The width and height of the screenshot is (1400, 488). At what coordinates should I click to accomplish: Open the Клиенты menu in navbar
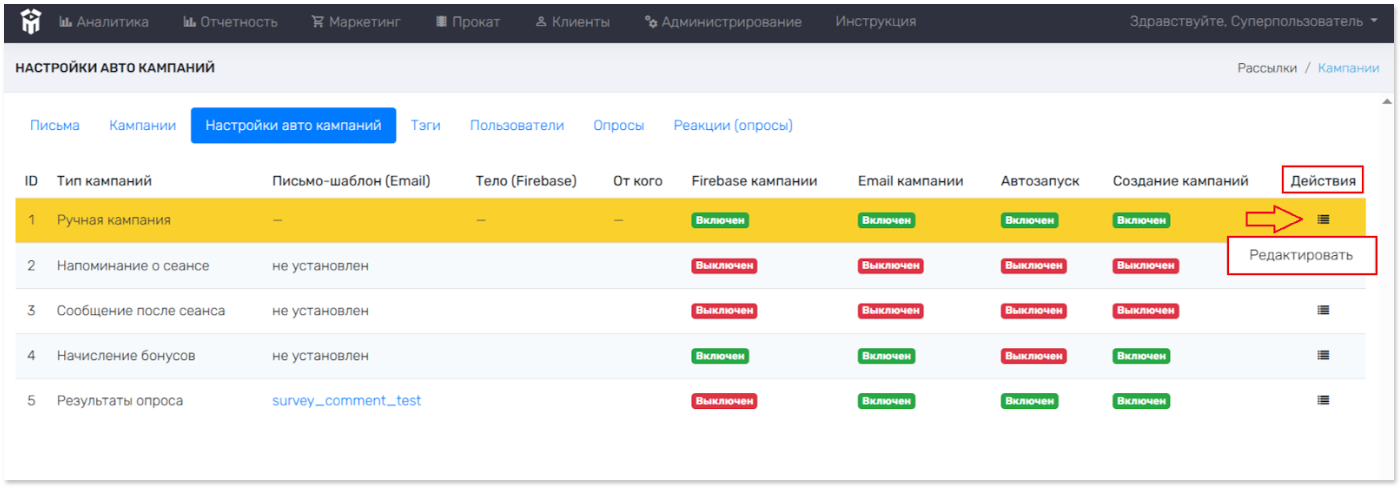coord(572,22)
